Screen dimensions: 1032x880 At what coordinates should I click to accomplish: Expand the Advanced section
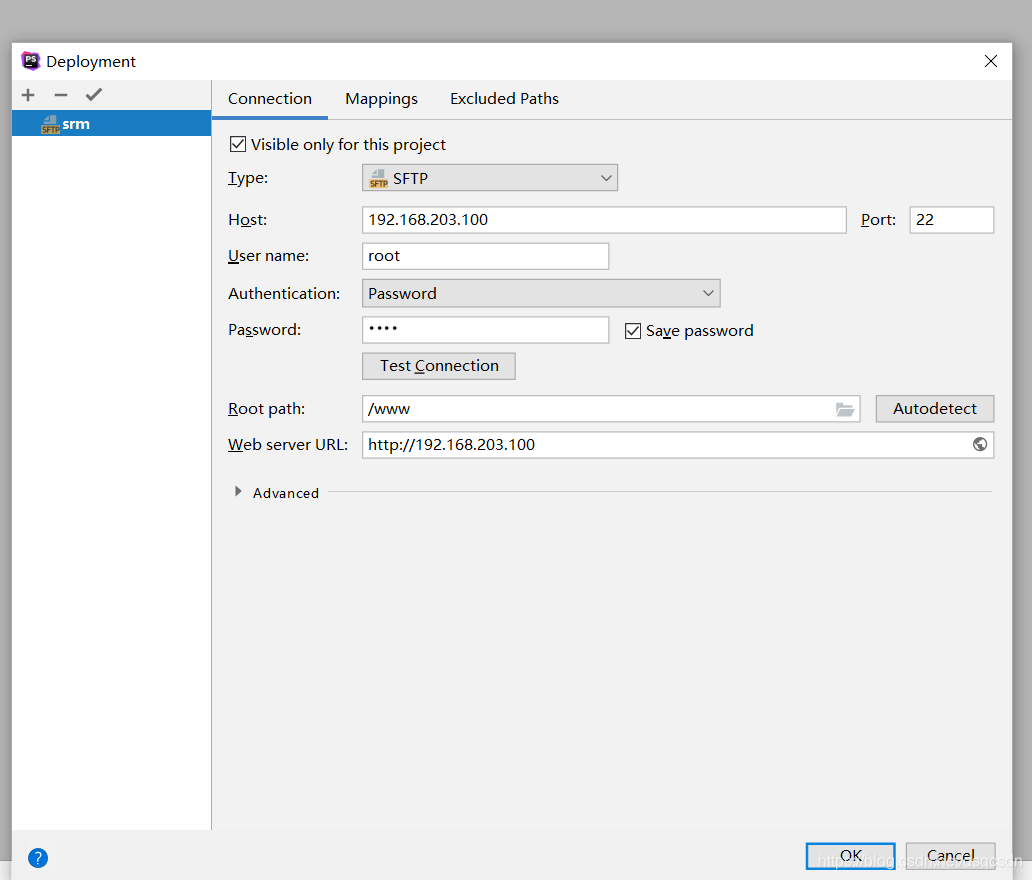click(x=238, y=492)
